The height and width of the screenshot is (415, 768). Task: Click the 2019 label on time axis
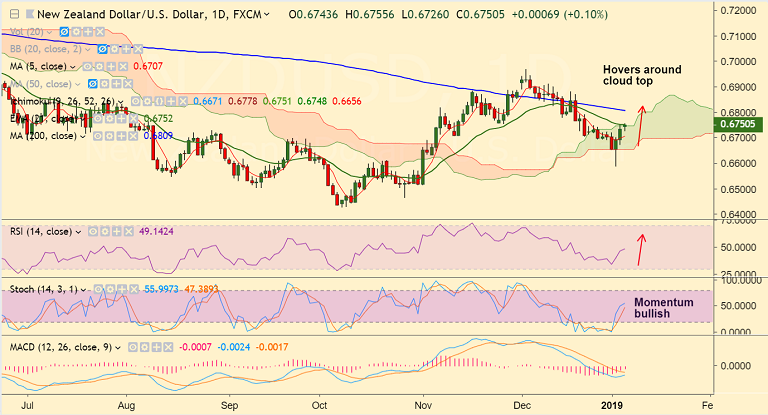(x=612, y=406)
